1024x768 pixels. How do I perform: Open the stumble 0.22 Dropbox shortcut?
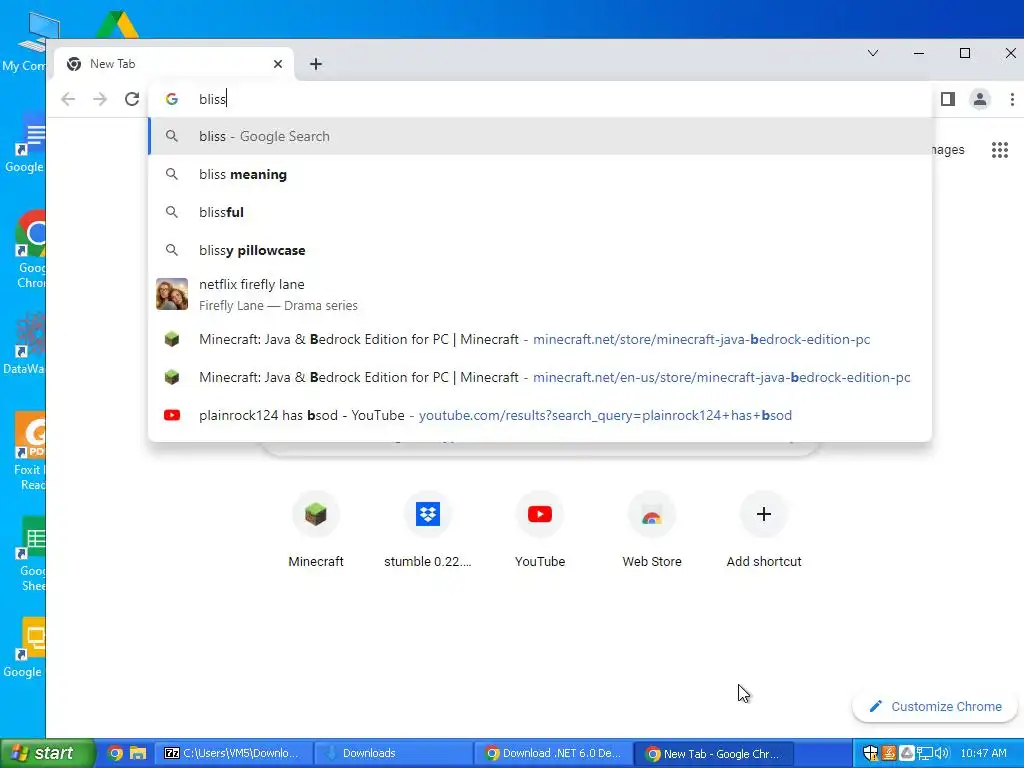pos(428,529)
